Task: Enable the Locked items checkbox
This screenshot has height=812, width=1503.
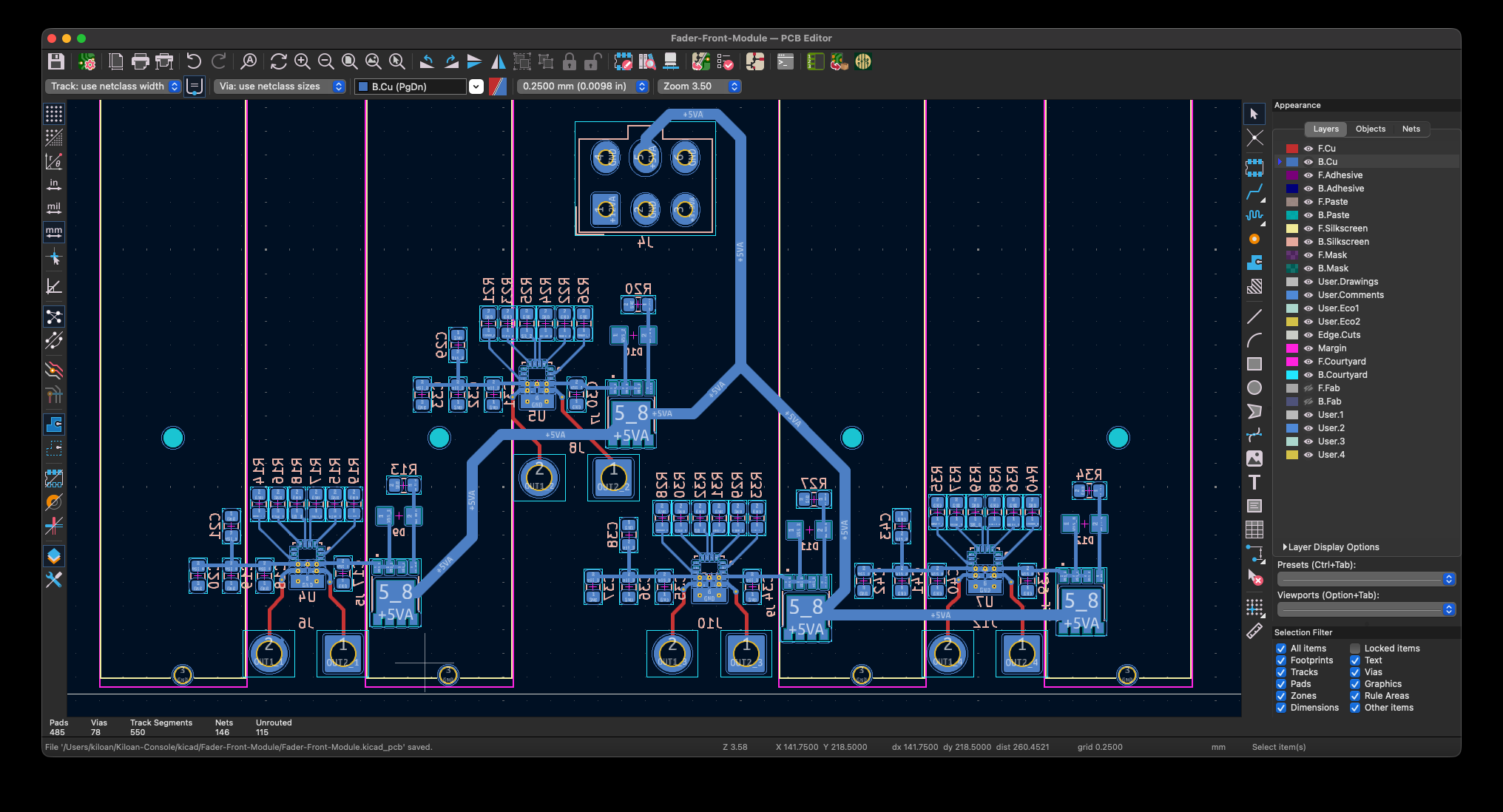Action: [1355, 649]
